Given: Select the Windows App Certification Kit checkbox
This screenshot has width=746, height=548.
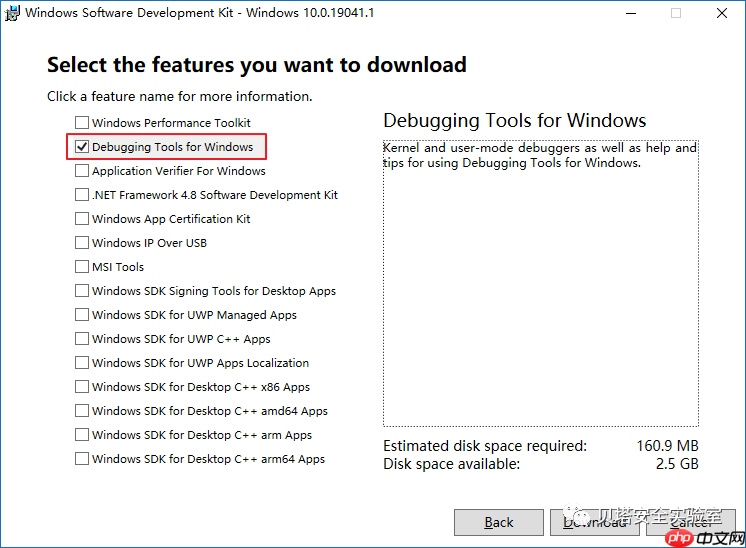Looking at the screenshot, I should [x=82, y=218].
